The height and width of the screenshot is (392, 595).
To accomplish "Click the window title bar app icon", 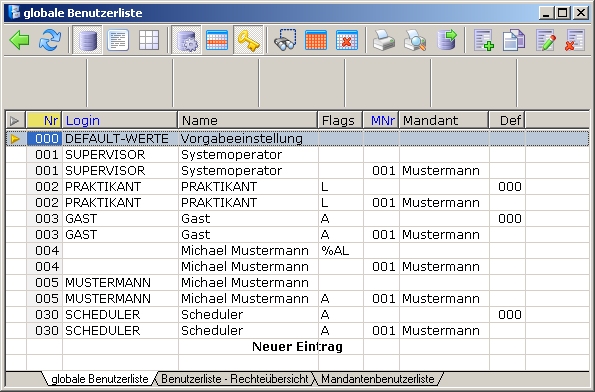I will coord(14,12).
